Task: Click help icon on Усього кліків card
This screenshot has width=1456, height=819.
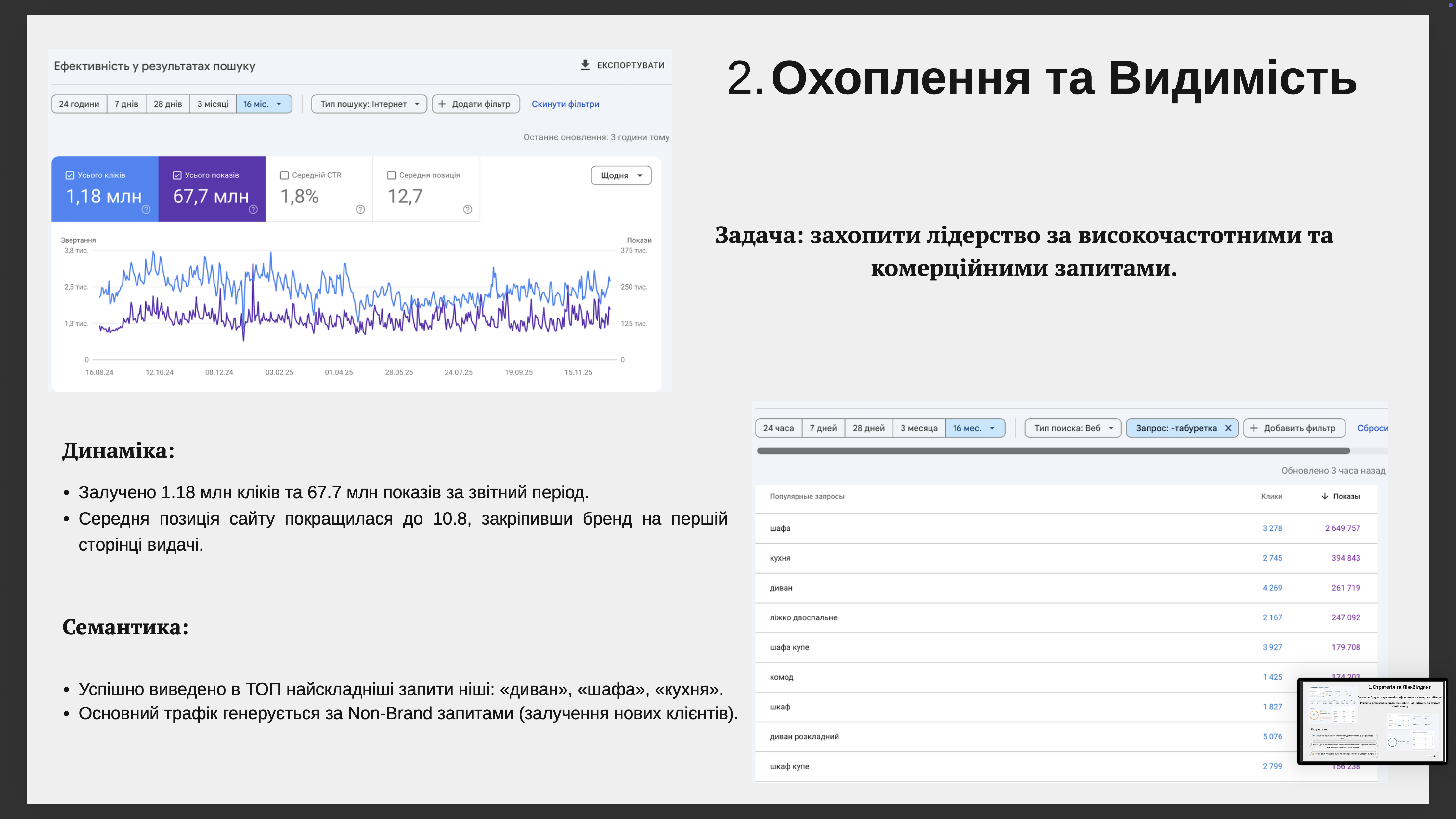Action: pos(146,209)
